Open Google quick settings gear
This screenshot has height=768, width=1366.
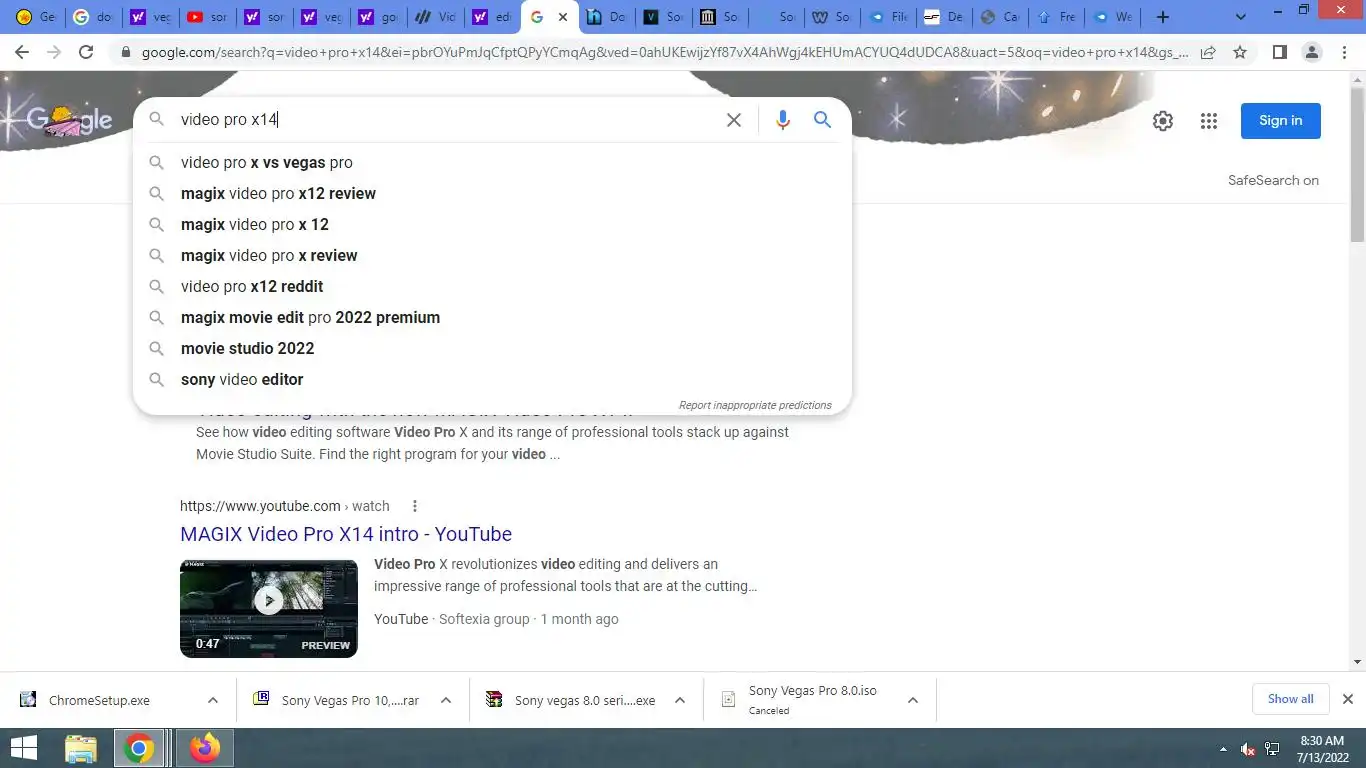1162,121
